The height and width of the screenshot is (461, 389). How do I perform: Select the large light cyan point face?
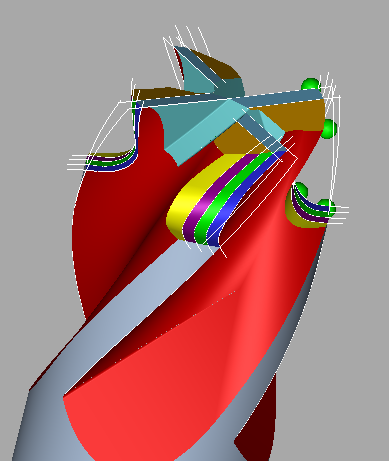(207, 133)
